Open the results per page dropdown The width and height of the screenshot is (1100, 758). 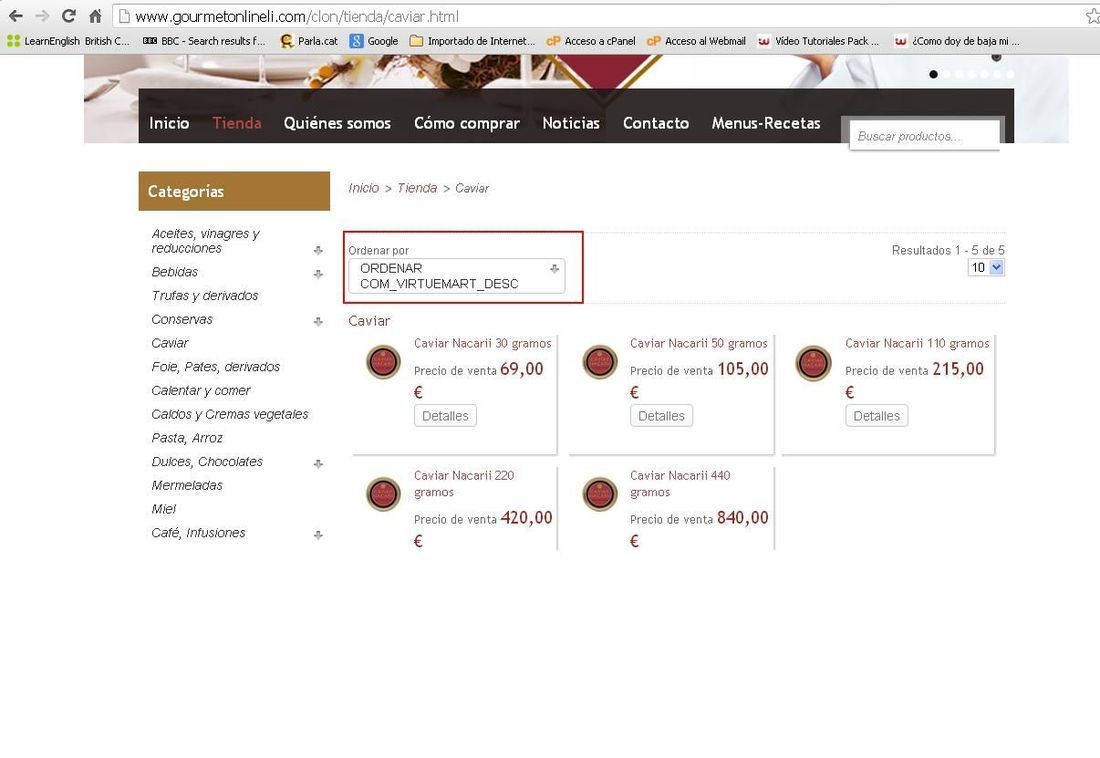986,267
